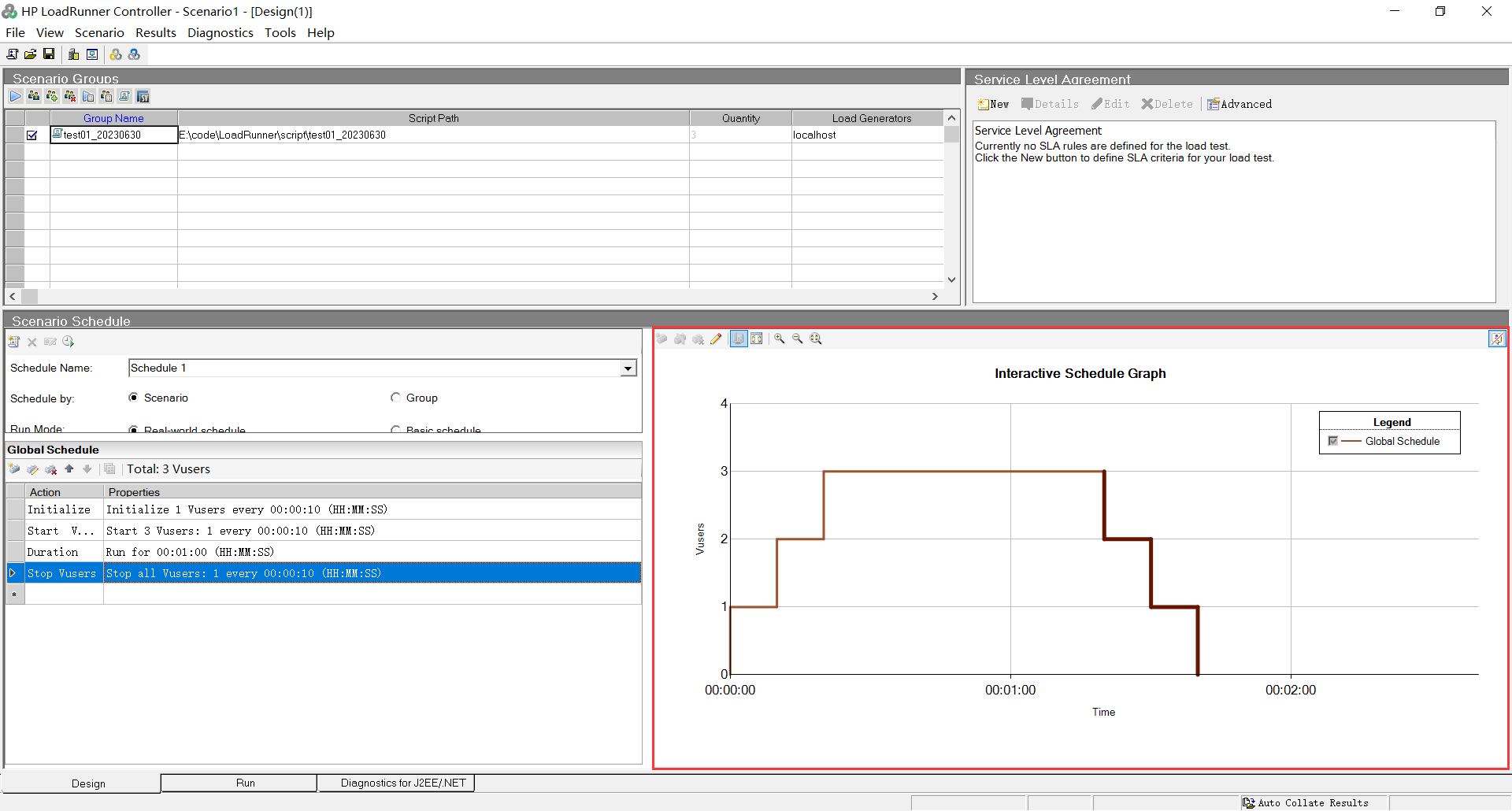
Task: Open the Schedule Name dropdown
Action: (628, 368)
